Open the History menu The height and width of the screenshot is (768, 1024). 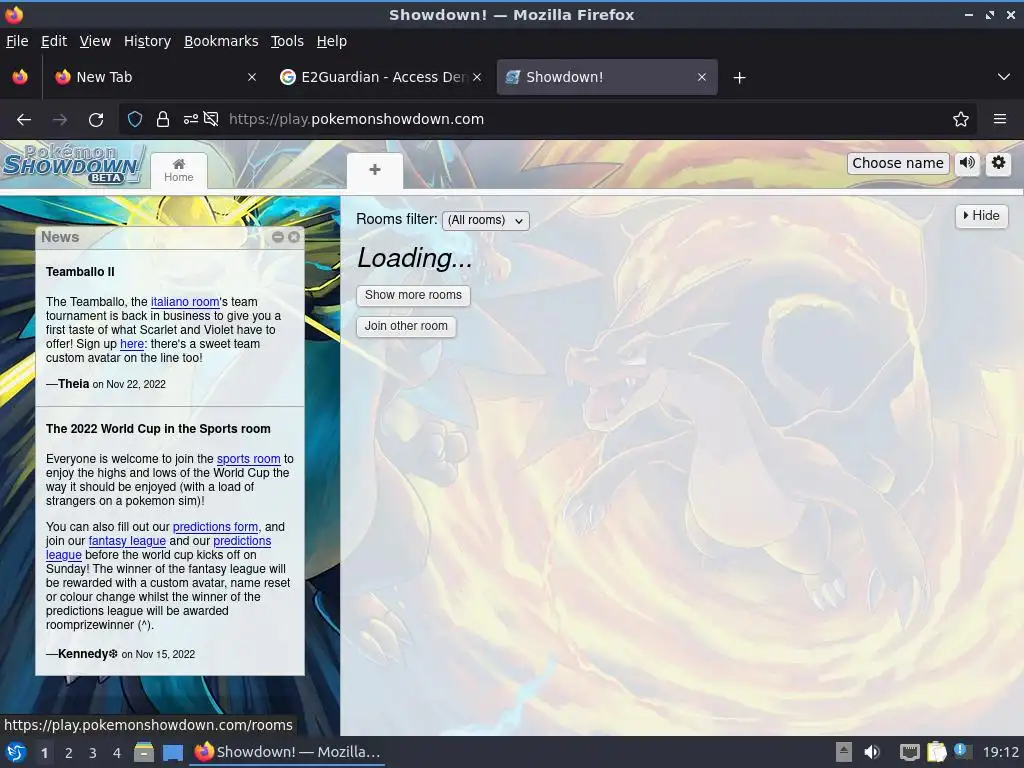pos(148,41)
